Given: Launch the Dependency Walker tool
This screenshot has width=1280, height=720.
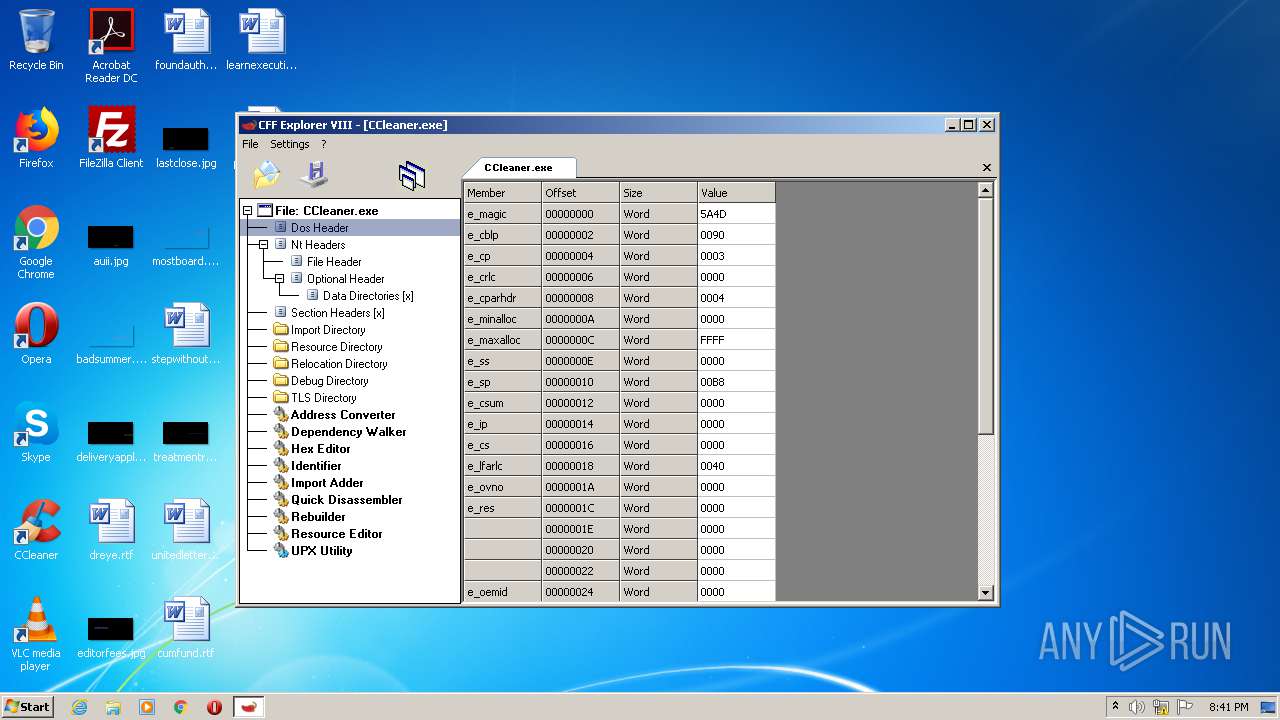Looking at the screenshot, I should tap(348, 432).
